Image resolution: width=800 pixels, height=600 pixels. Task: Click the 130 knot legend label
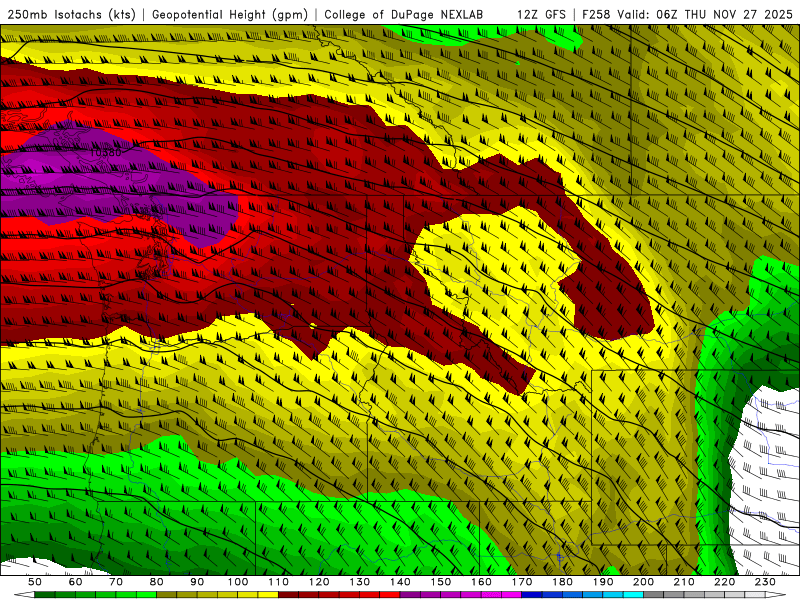pyautogui.click(x=360, y=582)
